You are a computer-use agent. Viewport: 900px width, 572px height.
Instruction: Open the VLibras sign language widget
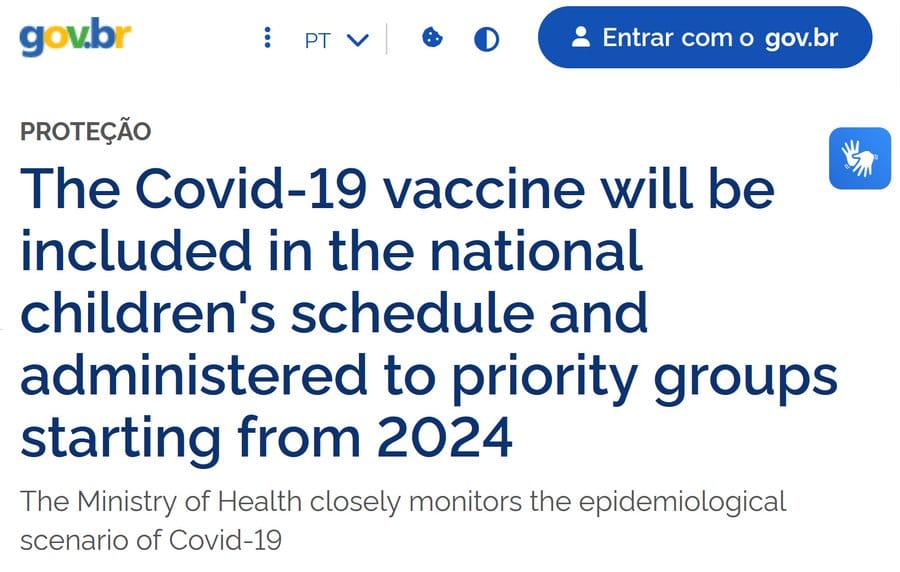pos(859,158)
